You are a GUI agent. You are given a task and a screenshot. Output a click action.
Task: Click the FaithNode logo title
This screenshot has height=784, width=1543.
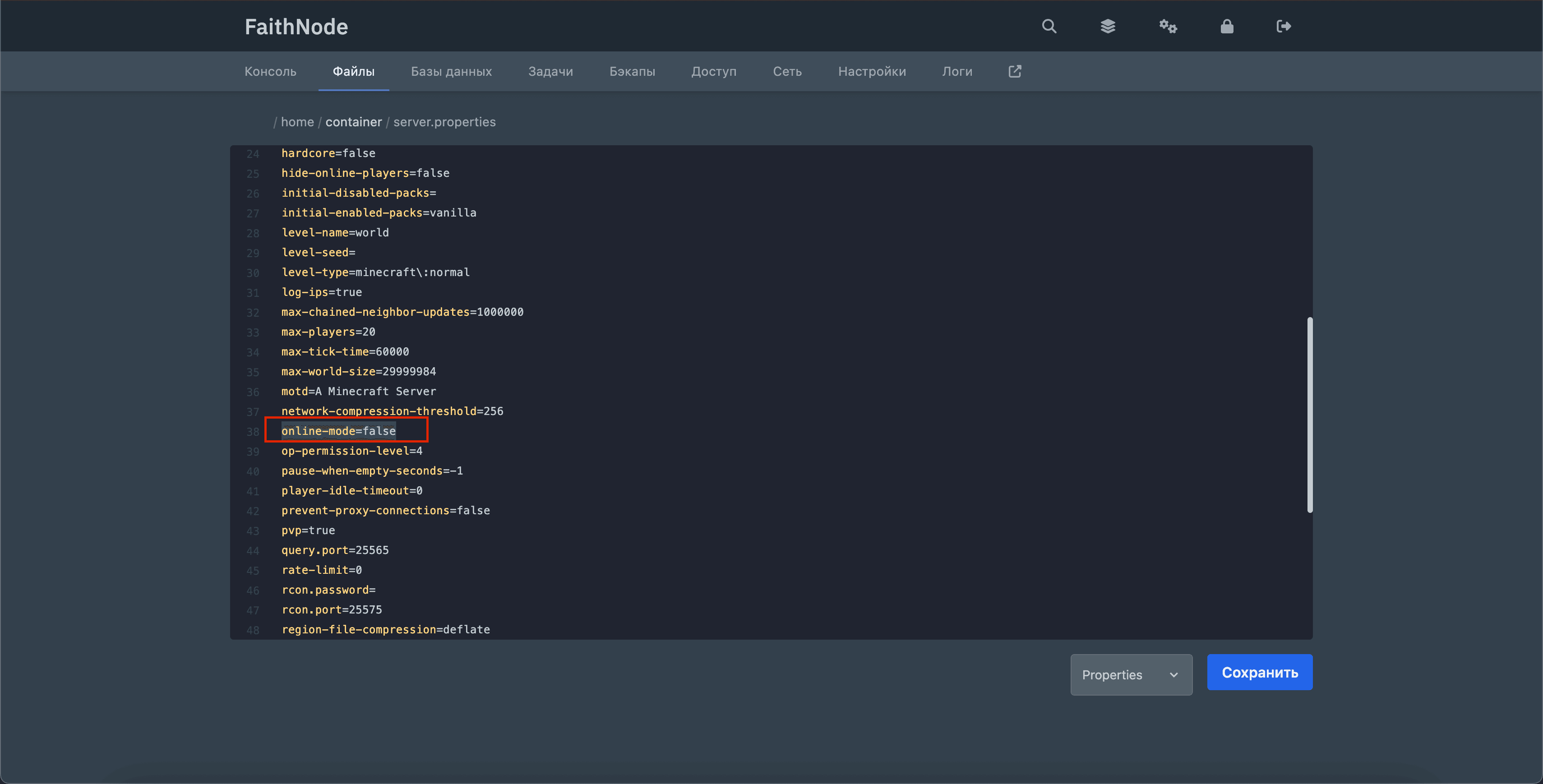pos(296,27)
